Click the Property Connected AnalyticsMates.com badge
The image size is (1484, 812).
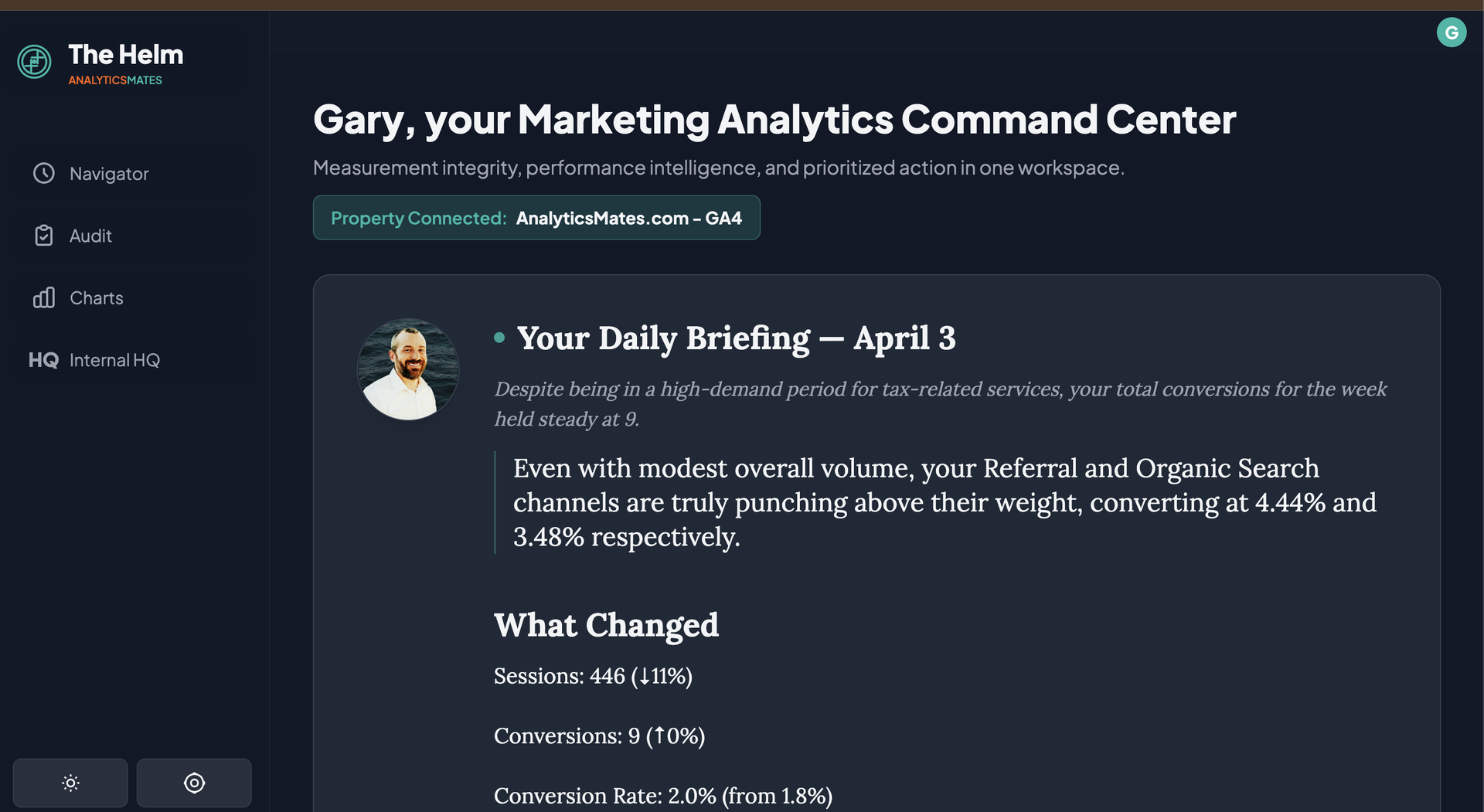(536, 218)
